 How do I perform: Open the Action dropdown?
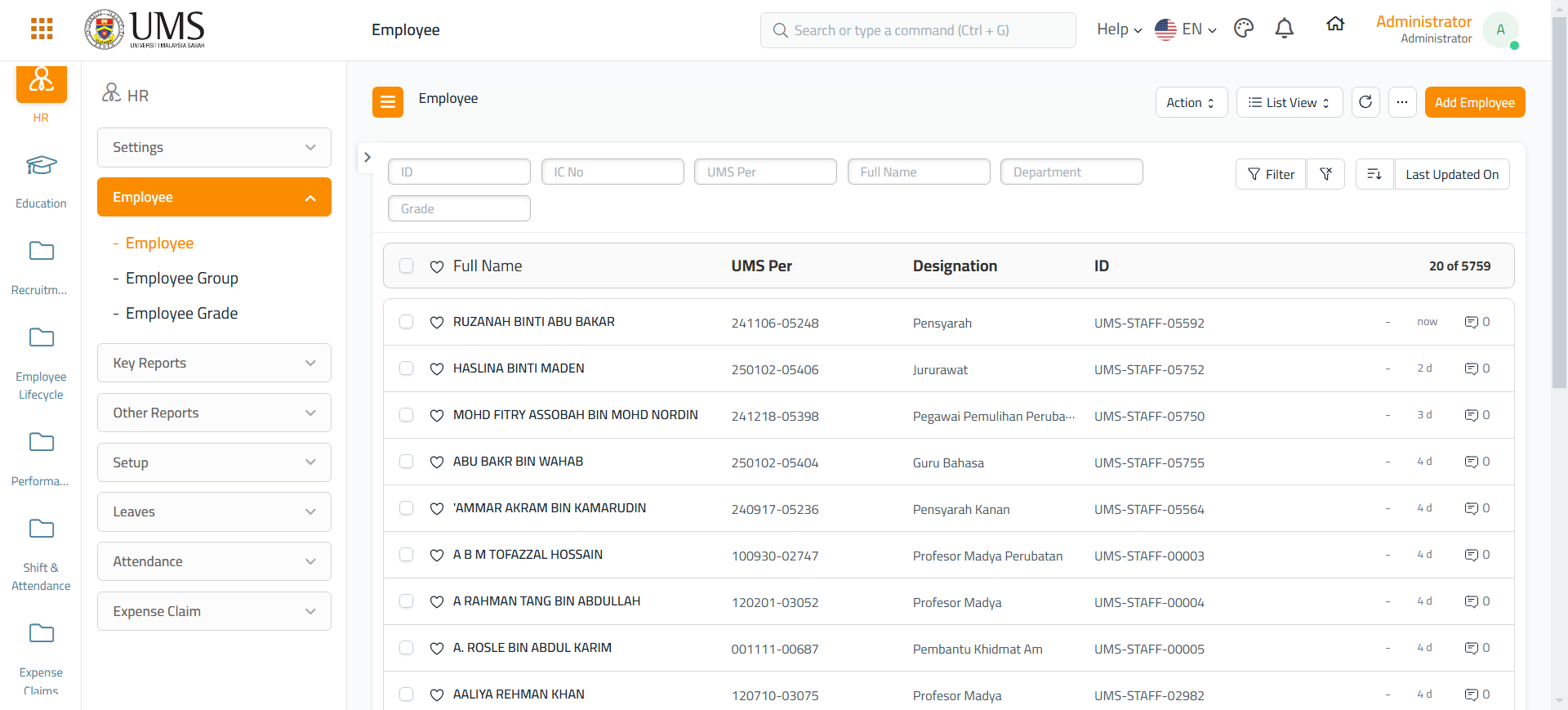pyautogui.click(x=1192, y=102)
